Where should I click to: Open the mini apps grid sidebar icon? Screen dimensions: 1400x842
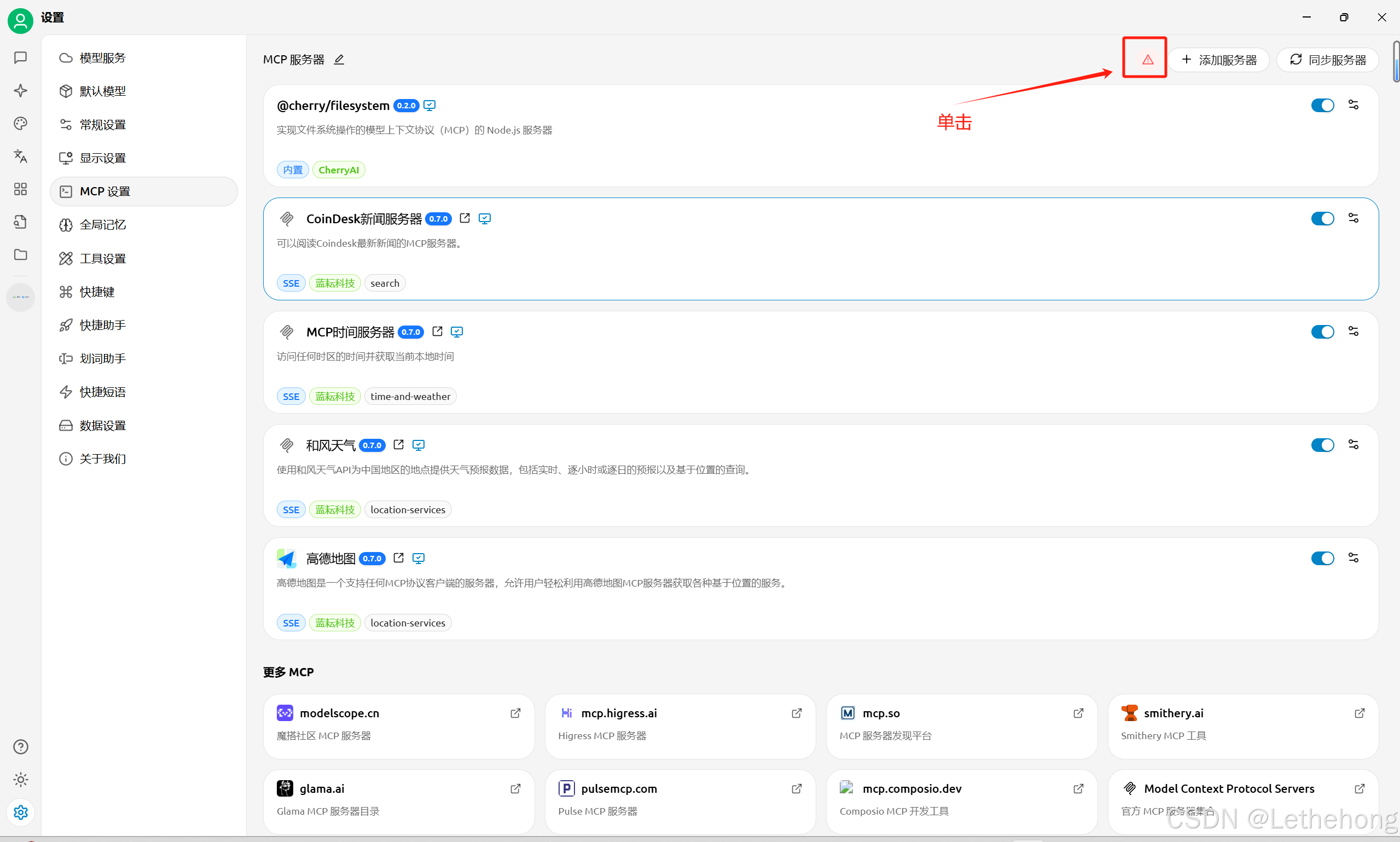20,189
